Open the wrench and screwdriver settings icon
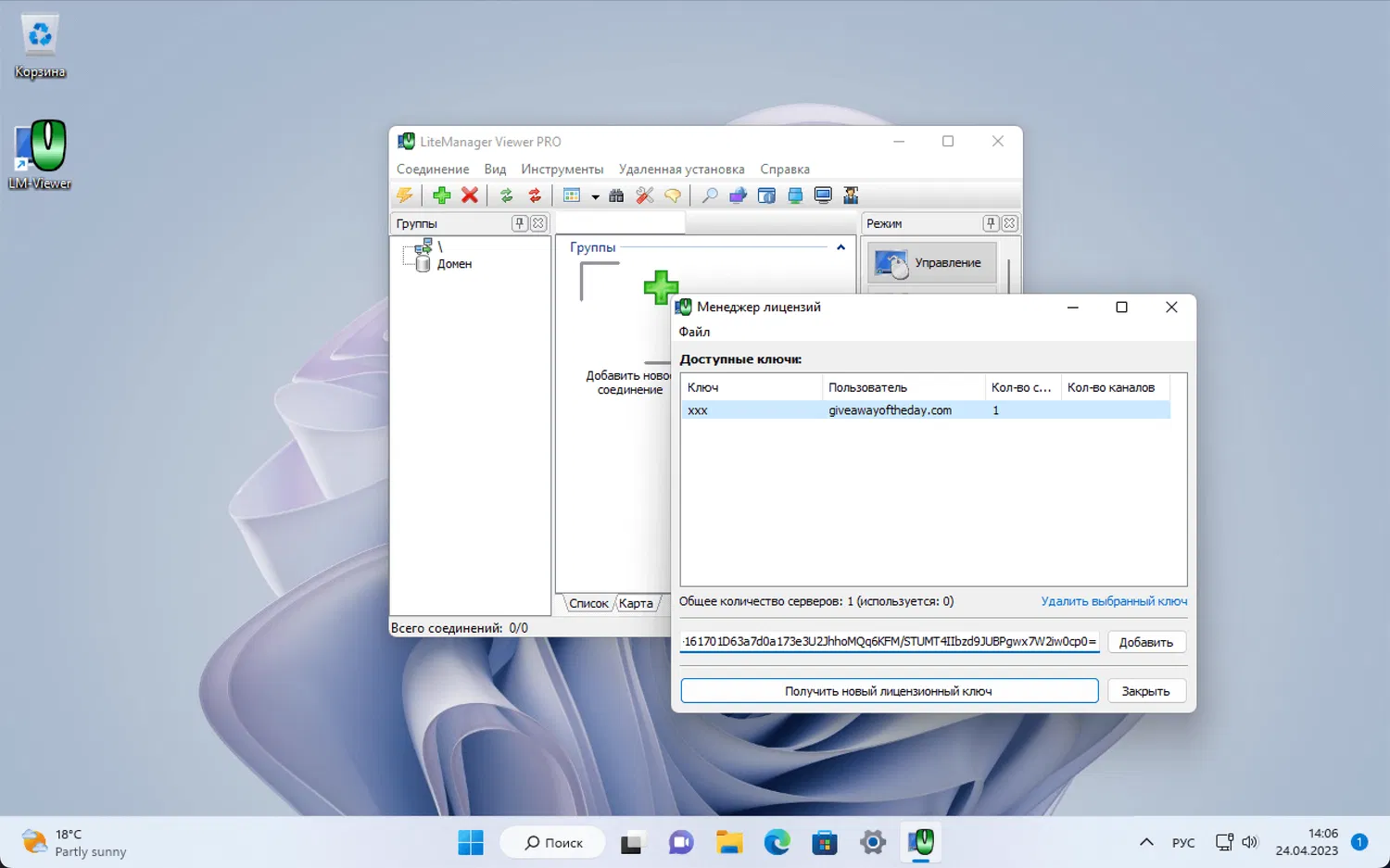This screenshot has width=1390, height=868. pyautogui.click(x=645, y=195)
